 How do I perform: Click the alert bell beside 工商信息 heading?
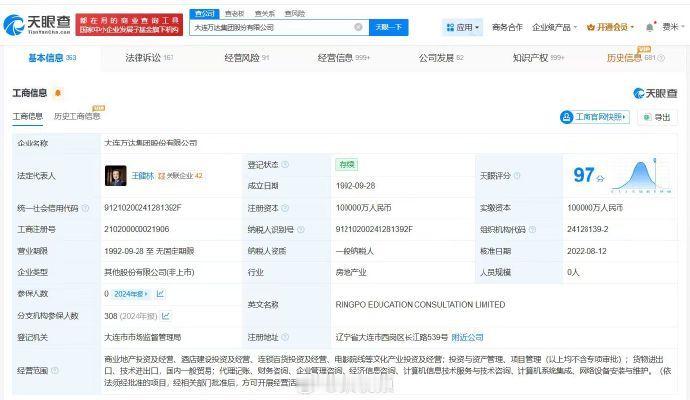point(58,93)
